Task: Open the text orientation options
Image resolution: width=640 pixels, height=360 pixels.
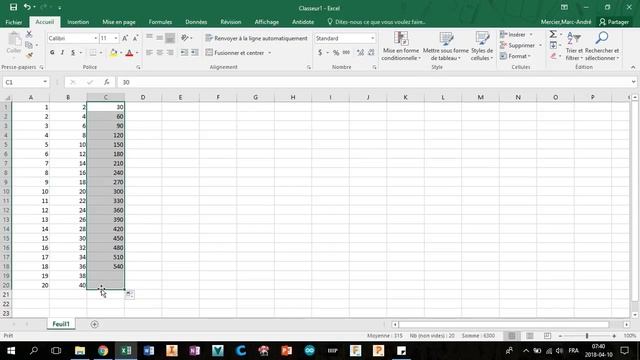Action: tap(187, 38)
